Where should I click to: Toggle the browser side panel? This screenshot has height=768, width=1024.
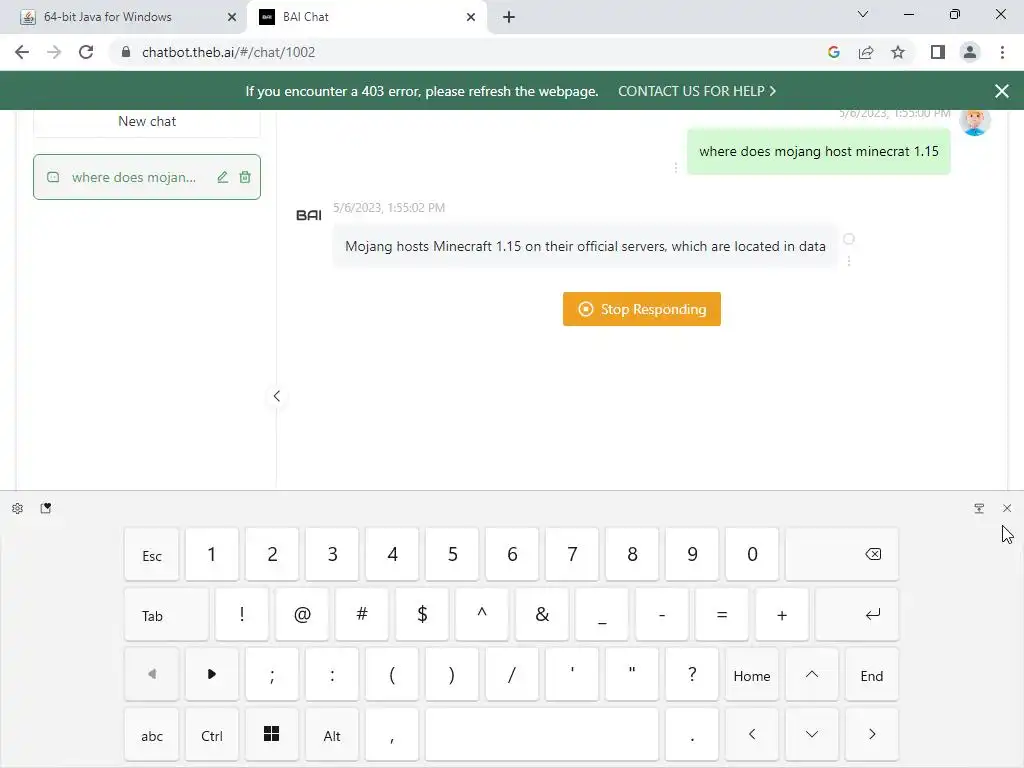(938, 52)
